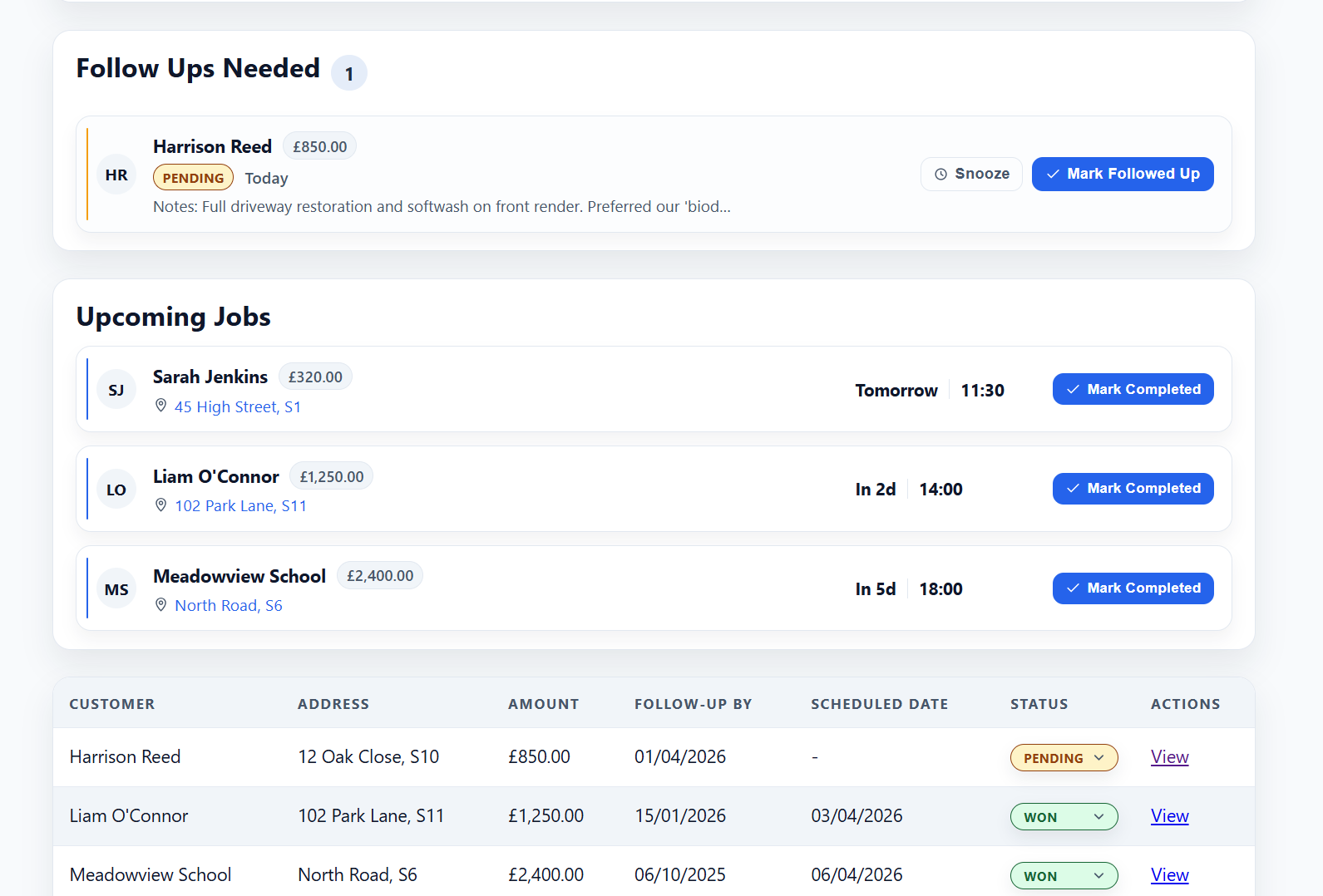1323x896 pixels.
Task: Click LO avatar for Liam O'Connor
Action: pos(116,490)
